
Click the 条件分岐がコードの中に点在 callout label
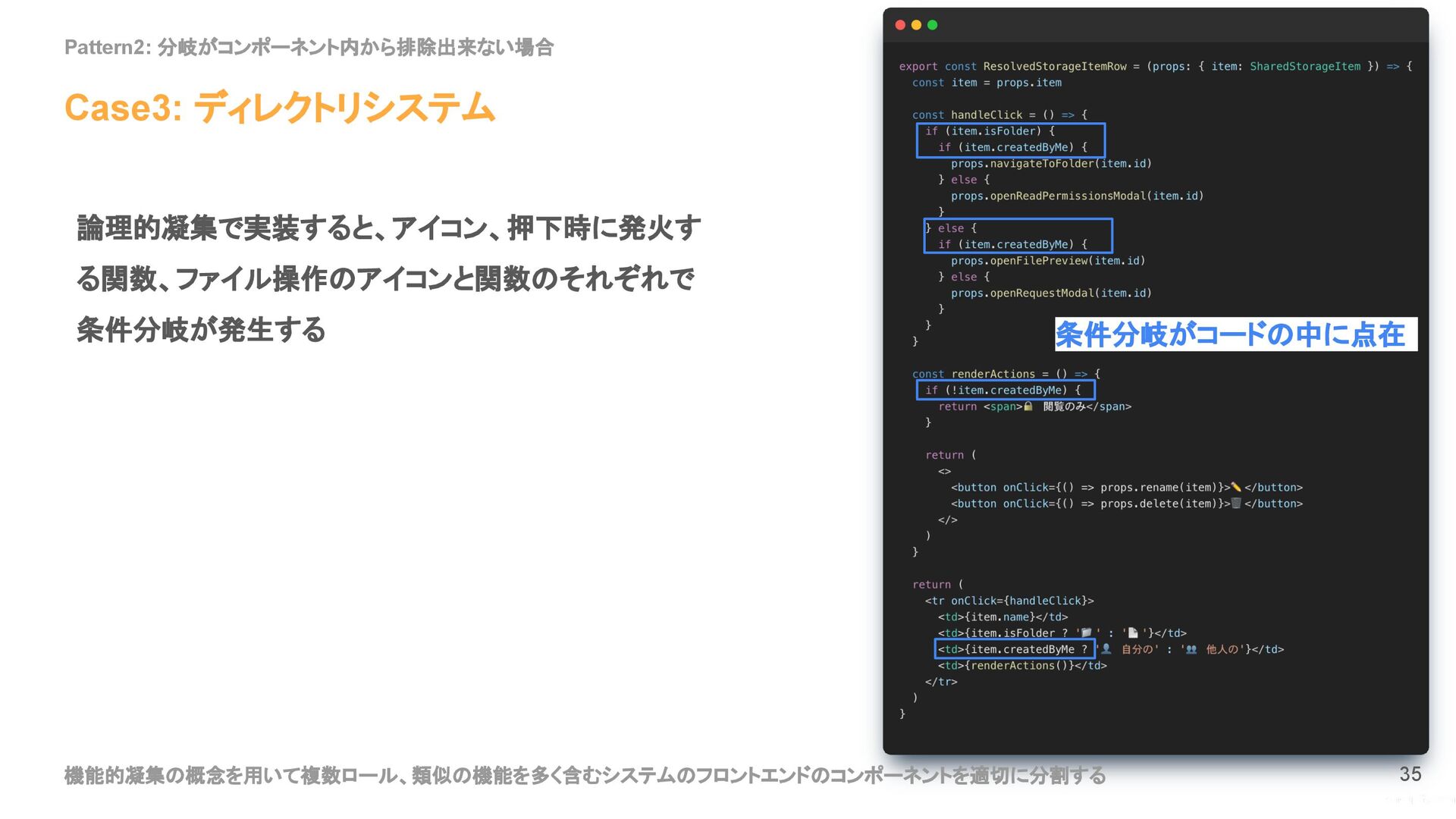[x=1235, y=334]
